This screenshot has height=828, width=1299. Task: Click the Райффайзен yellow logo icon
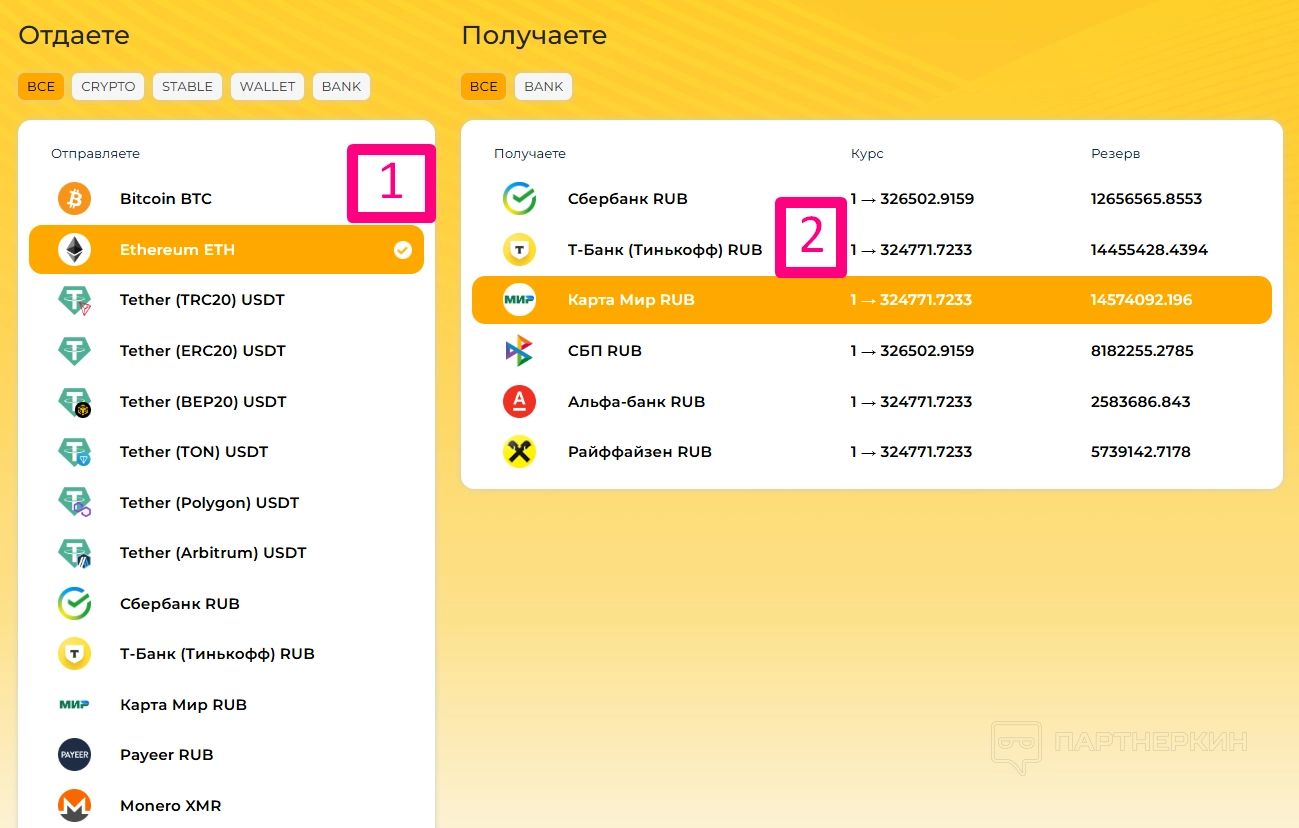[519, 452]
